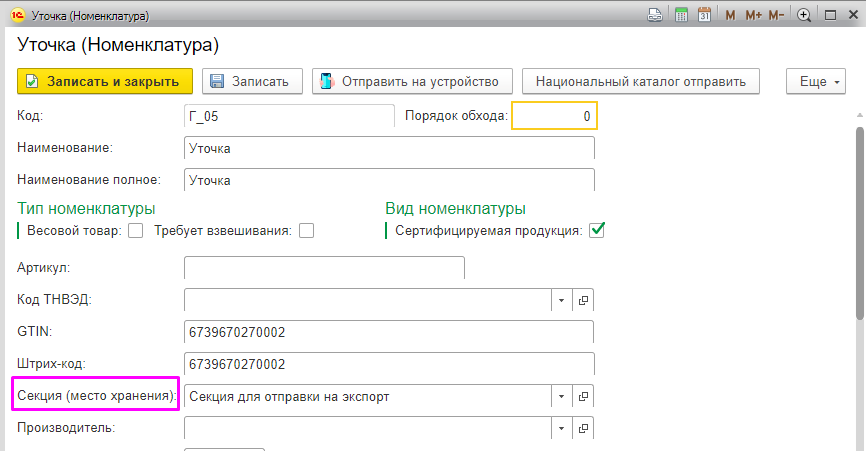Click the Производитель text field
The image size is (866, 453).
368,429
